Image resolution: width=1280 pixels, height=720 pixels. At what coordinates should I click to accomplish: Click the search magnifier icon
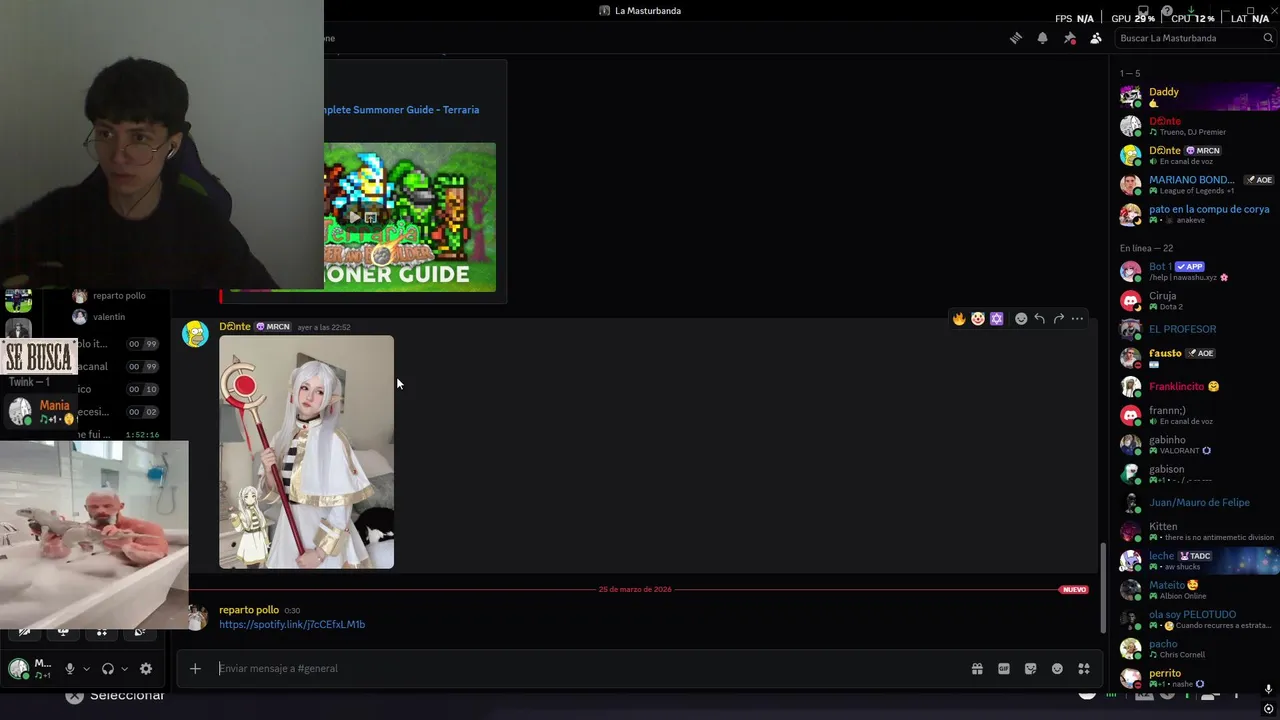tap(1268, 38)
